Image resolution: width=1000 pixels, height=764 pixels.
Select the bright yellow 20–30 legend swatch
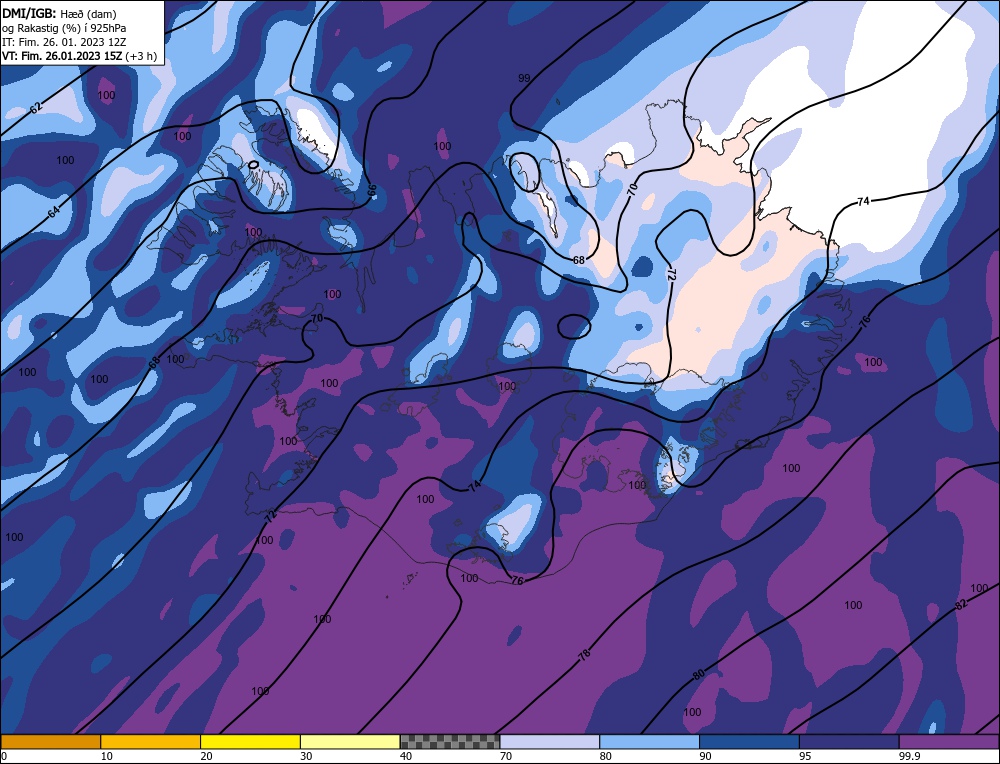click(x=250, y=742)
